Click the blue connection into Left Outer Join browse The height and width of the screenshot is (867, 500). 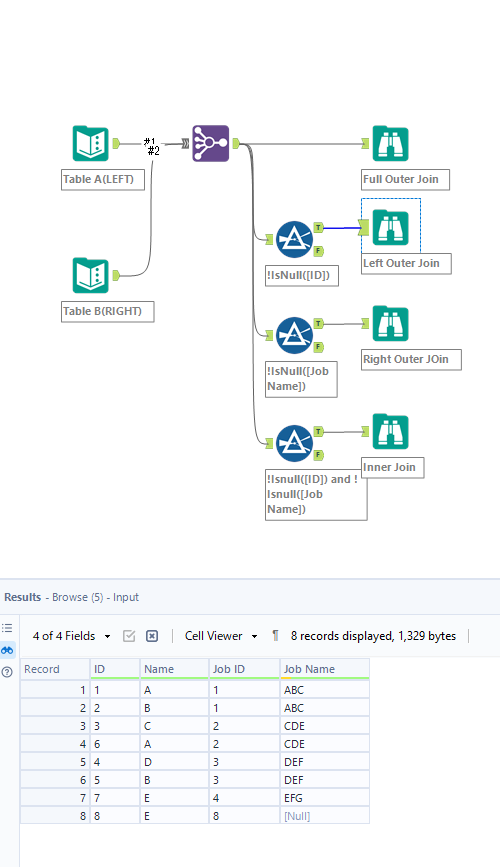click(341, 227)
